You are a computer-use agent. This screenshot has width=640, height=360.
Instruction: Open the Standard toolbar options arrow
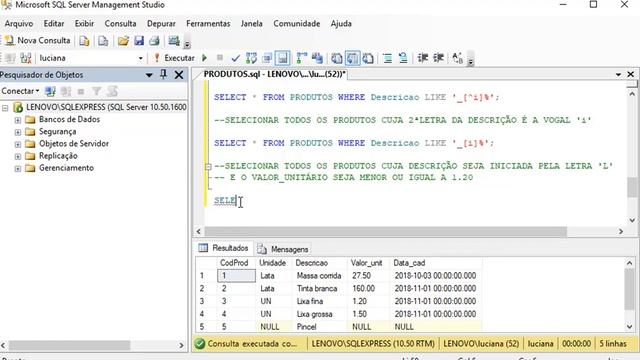coord(187,44)
